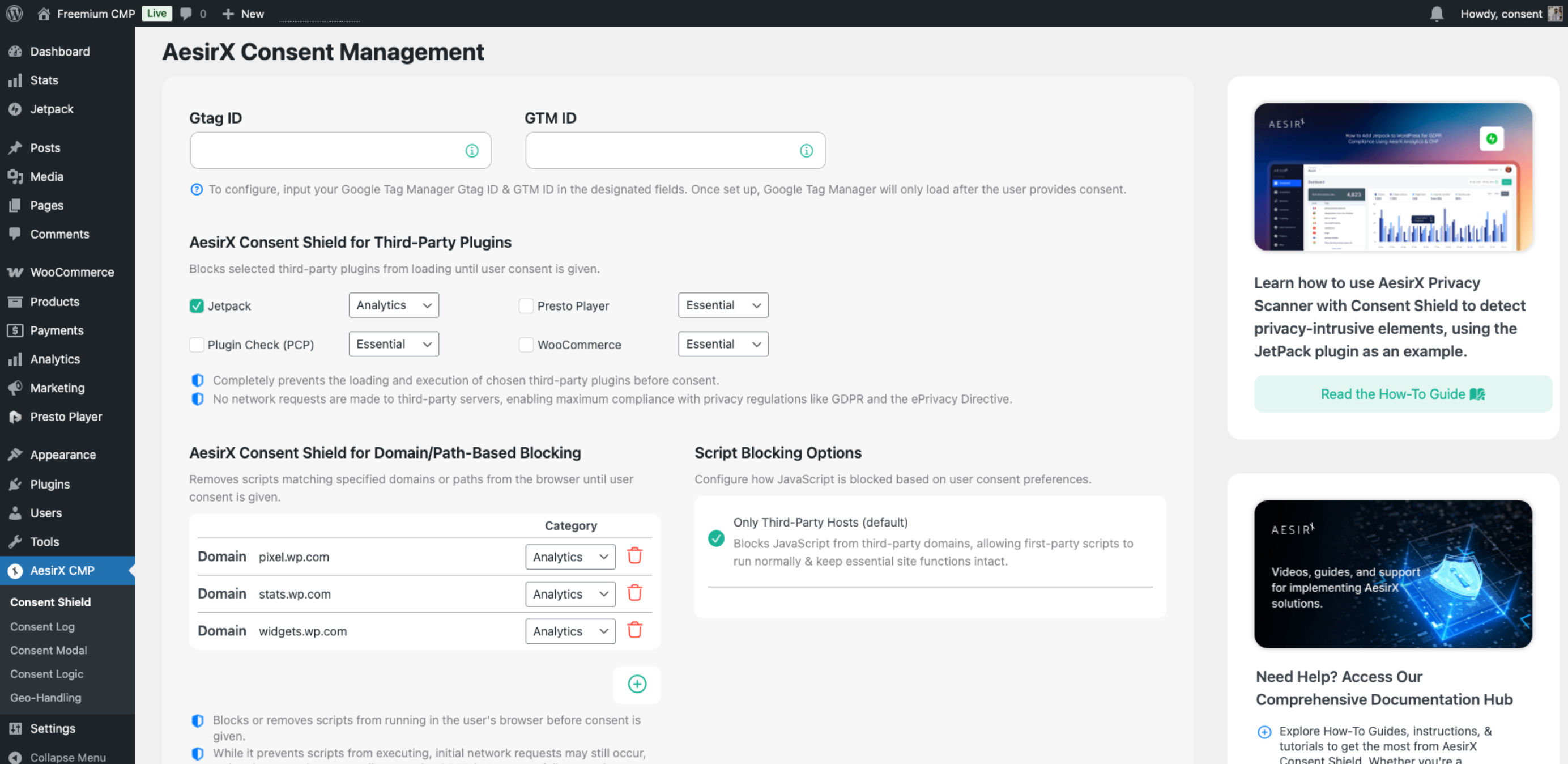Change Presto Player category from Essential
The width and height of the screenshot is (1568, 764).
coord(722,304)
